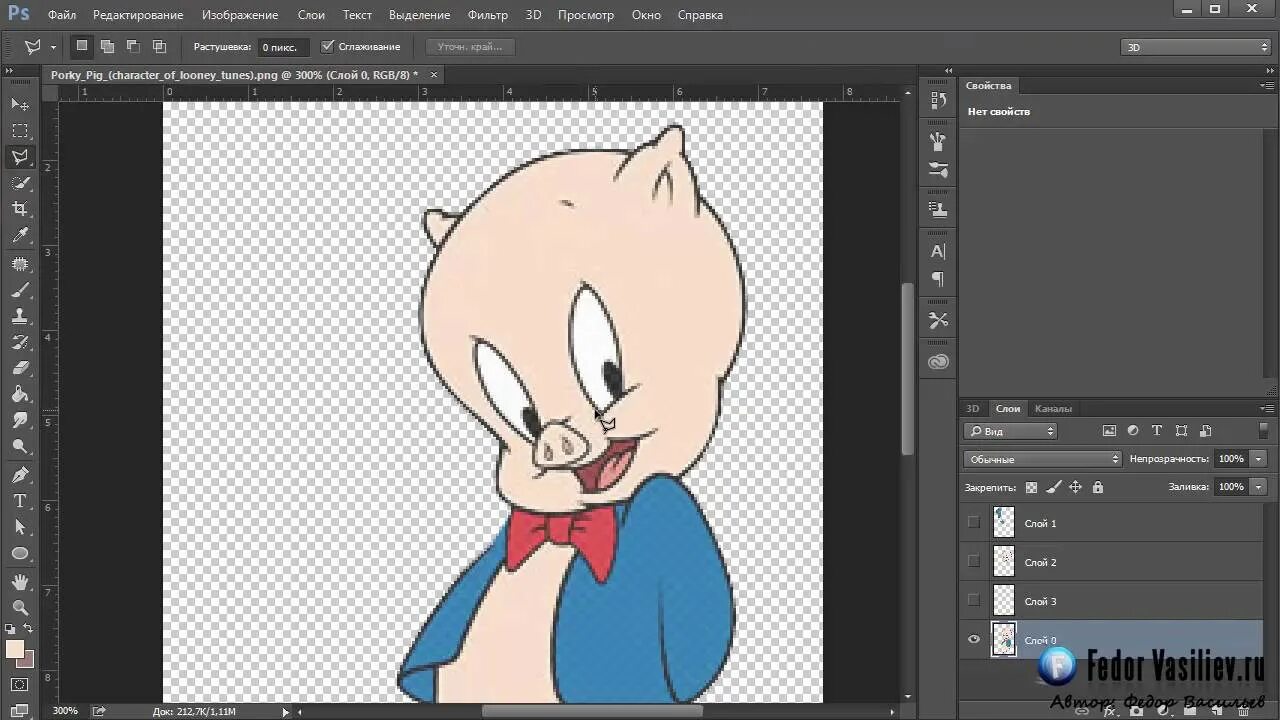Choose Add to selection mode
The height and width of the screenshot is (720, 1280).
(107, 46)
